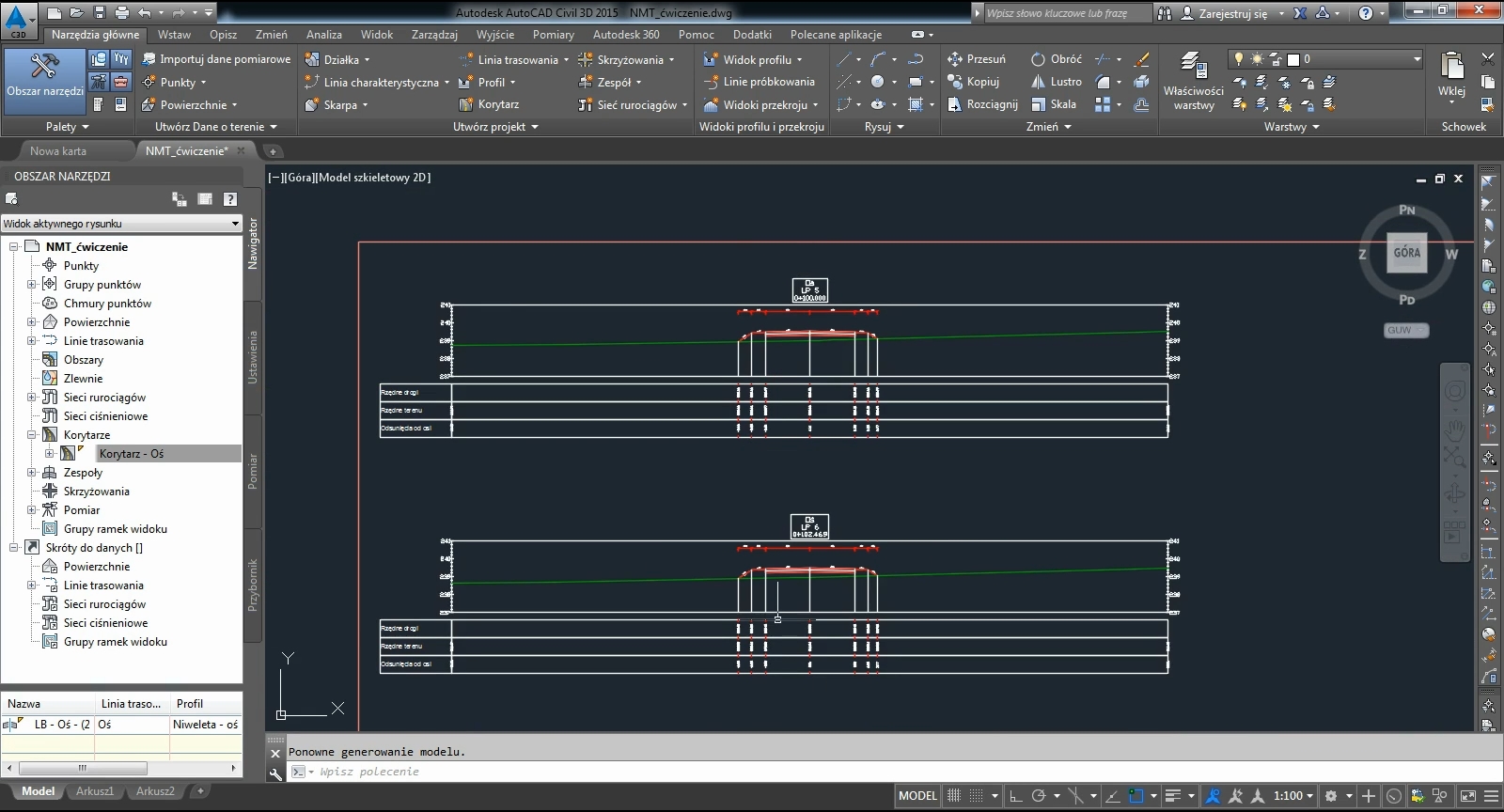Expand the Powierzchnie tree node
This screenshot has height=812, width=1504.
tap(31, 322)
